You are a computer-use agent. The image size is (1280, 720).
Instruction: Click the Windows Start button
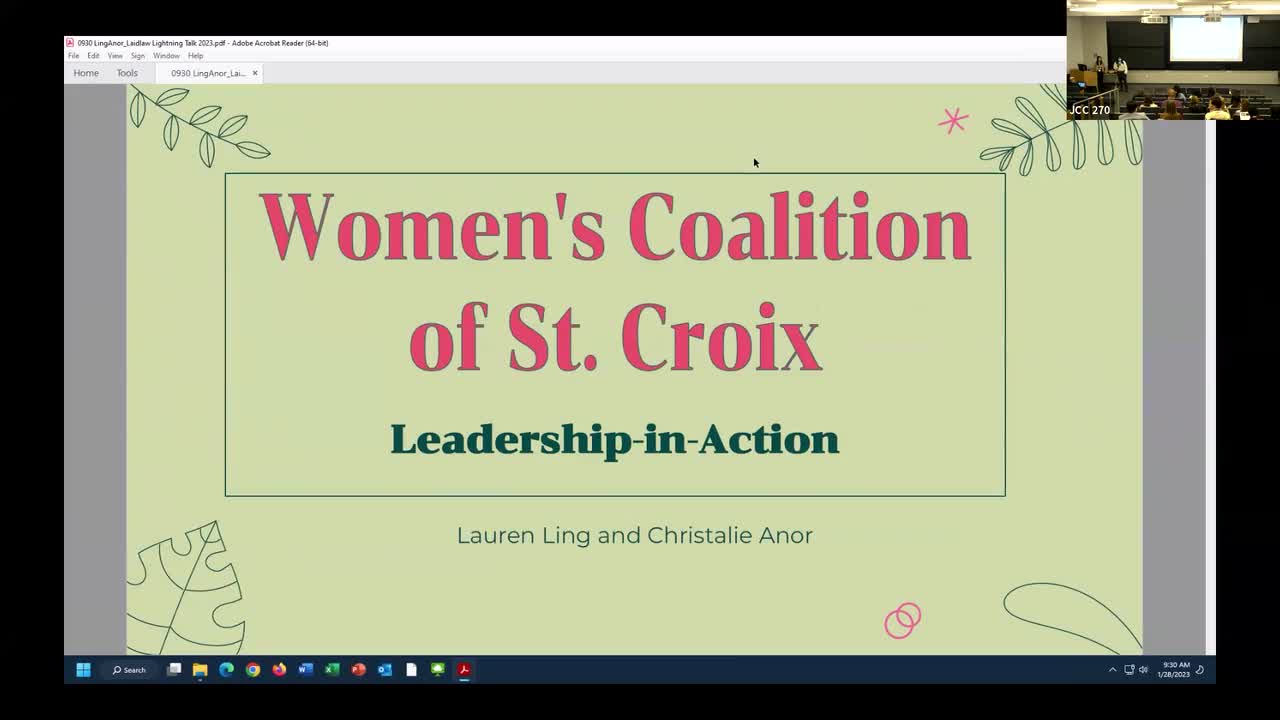pyautogui.click(x=82, y=670)
